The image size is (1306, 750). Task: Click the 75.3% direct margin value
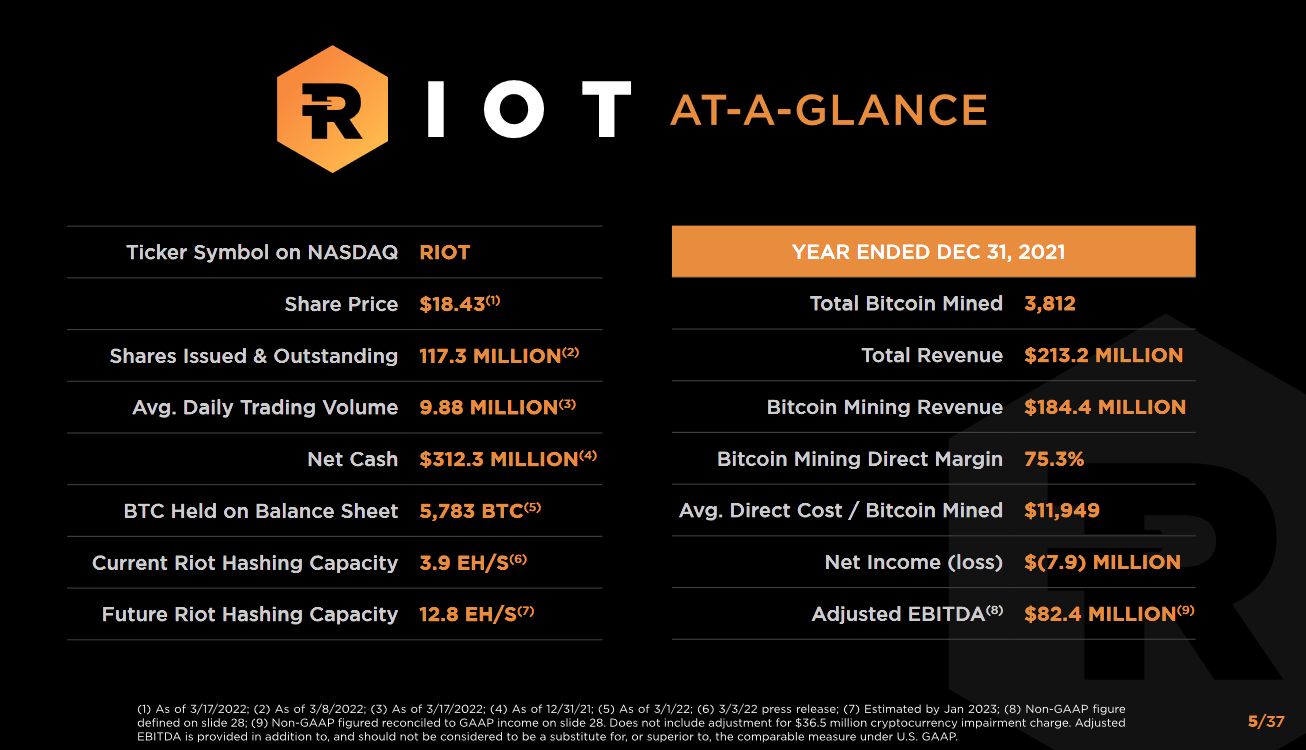point(1054,459)
